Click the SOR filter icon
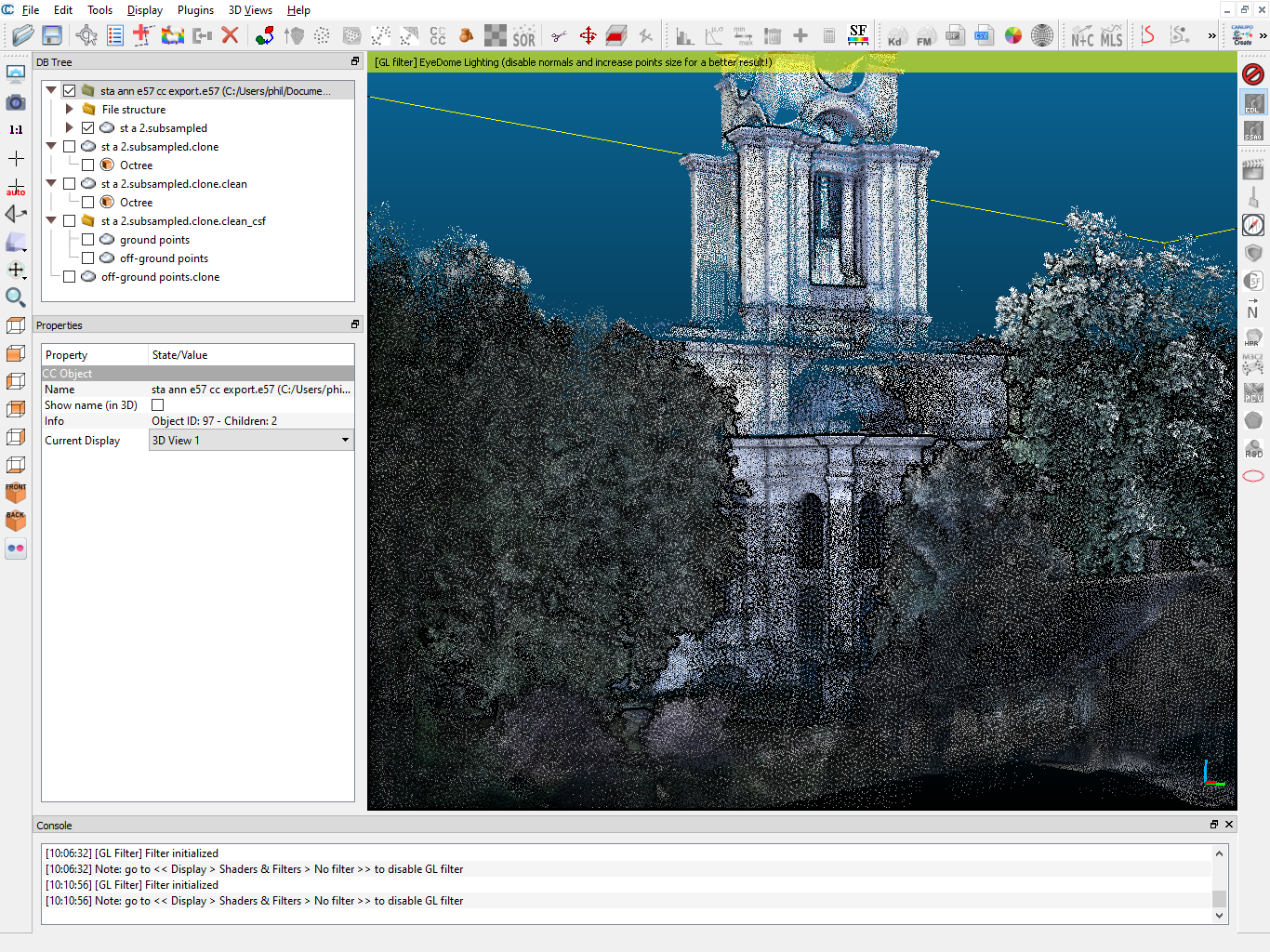Viewport: 1270px width, 952px height. point(523,36)
